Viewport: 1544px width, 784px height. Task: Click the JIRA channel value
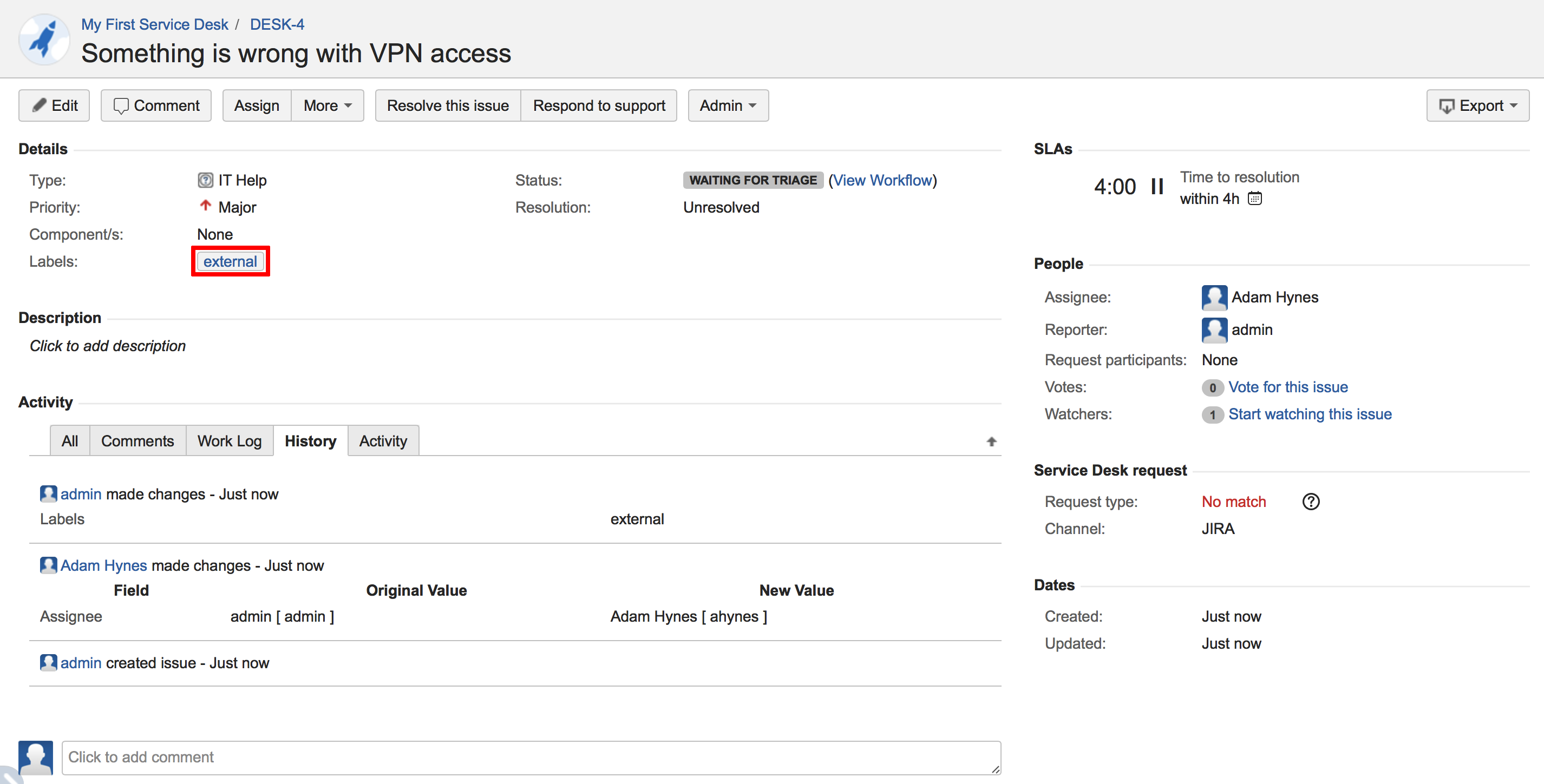pos(1218,528)
